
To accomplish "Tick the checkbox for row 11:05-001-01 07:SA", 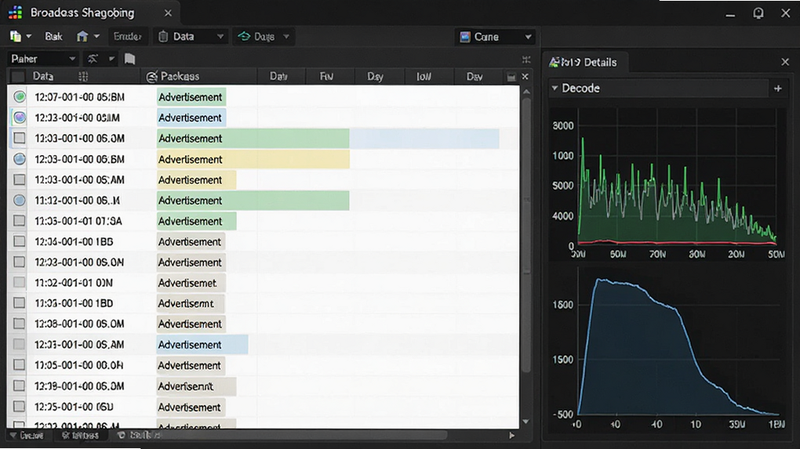I will [x=19, y=220].
